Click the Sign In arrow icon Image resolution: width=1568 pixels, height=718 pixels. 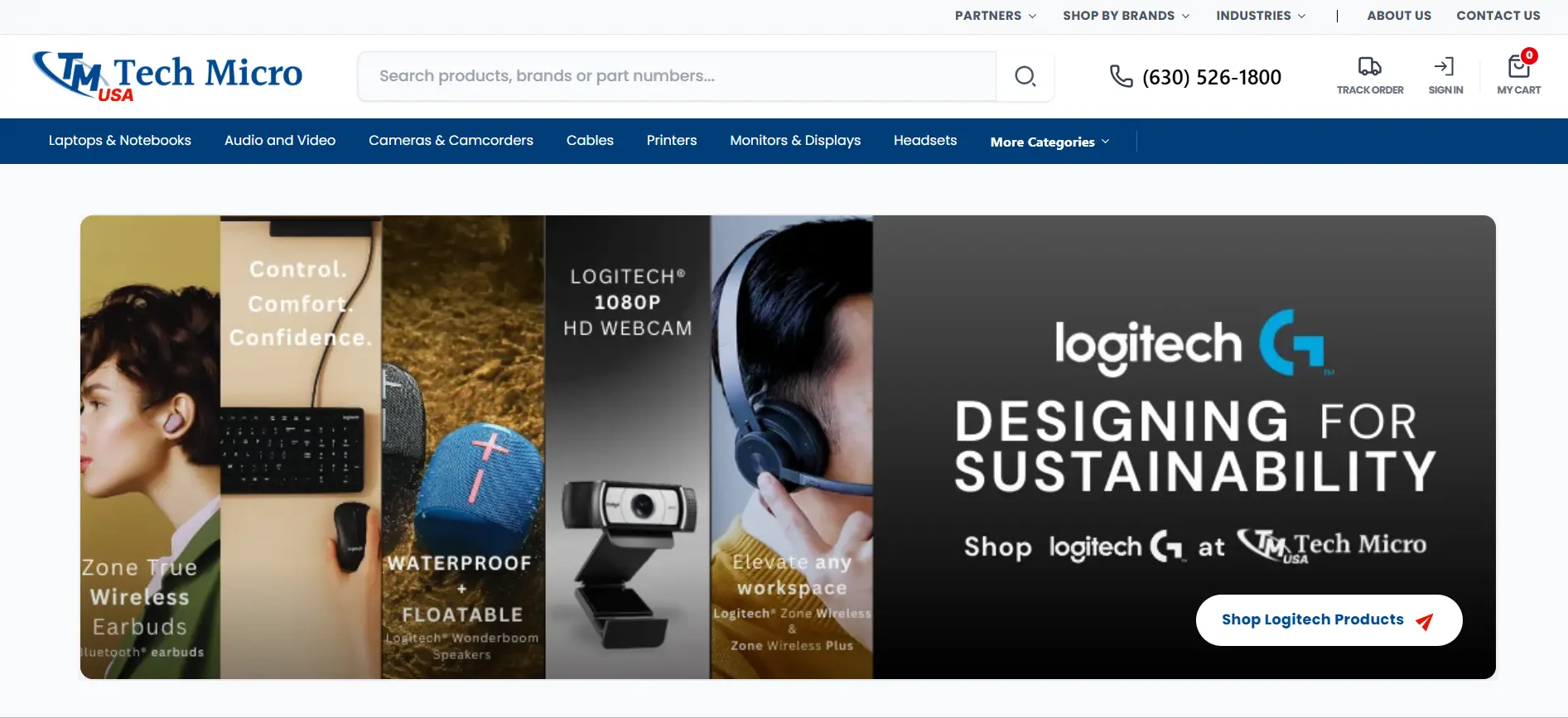tap(1445, 66)
